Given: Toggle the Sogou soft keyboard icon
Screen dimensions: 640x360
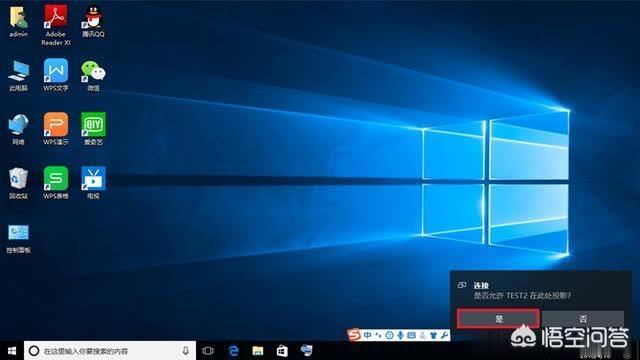Looking at the screenshot, I should (x=411, y=335).
